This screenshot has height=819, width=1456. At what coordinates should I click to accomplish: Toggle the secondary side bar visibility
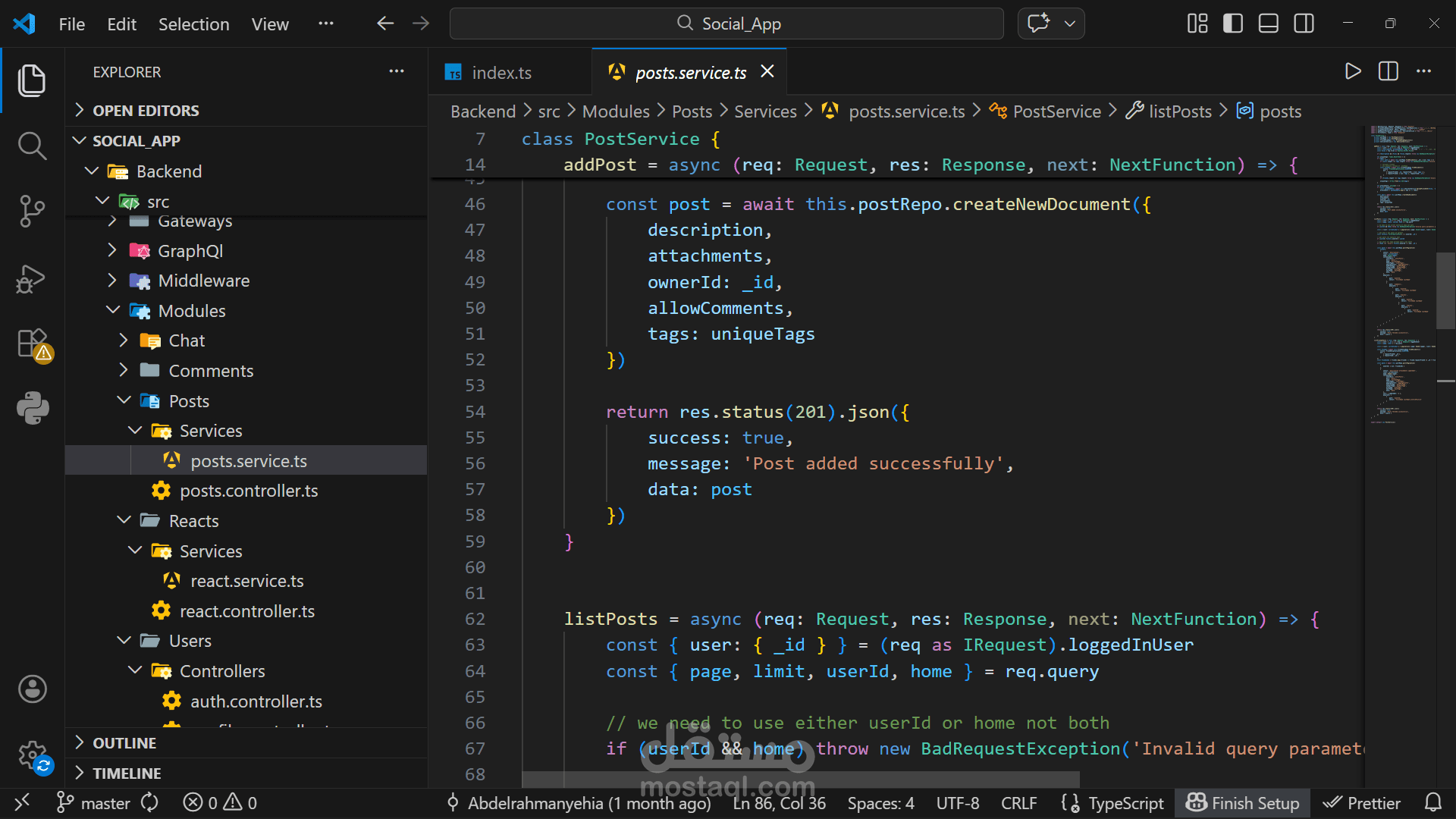click(x=1304, y=24)
